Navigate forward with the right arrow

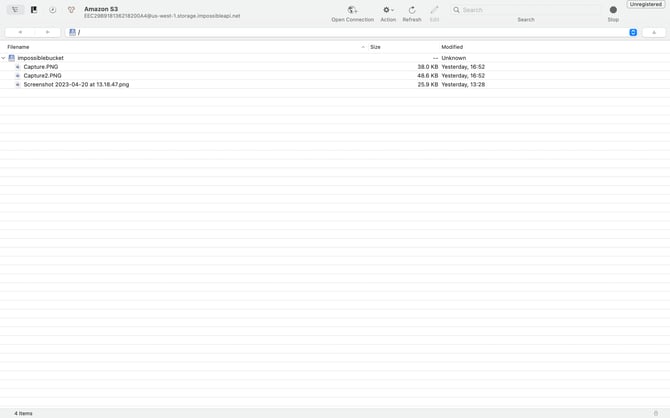coord(47,32)
